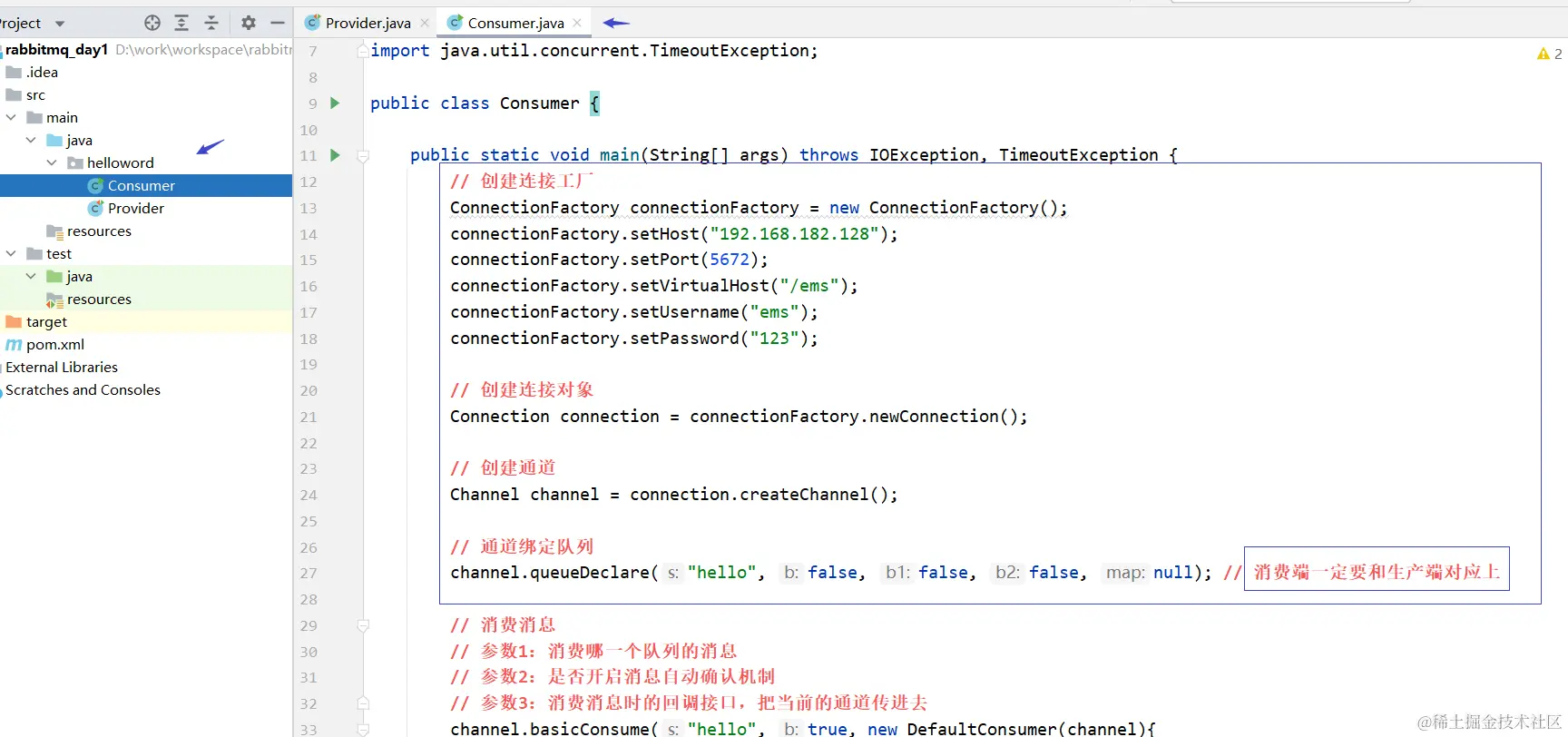Select Scratches and Consoles node
1568x737 pixels.
(83, 389)
